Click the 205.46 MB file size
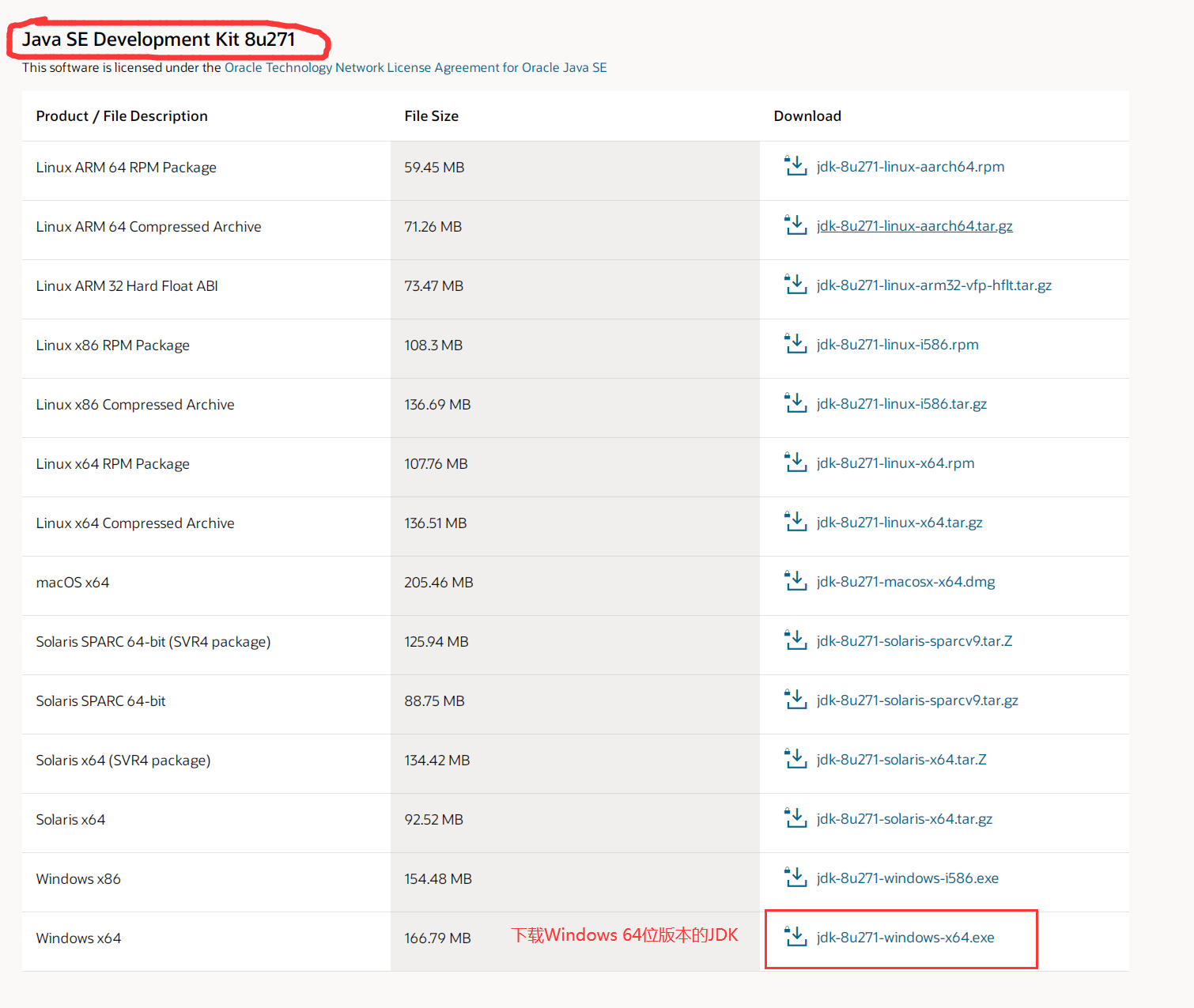The width and height of the screenshot is (1194, 1008). pyautogui.click(x=439, y=583)
